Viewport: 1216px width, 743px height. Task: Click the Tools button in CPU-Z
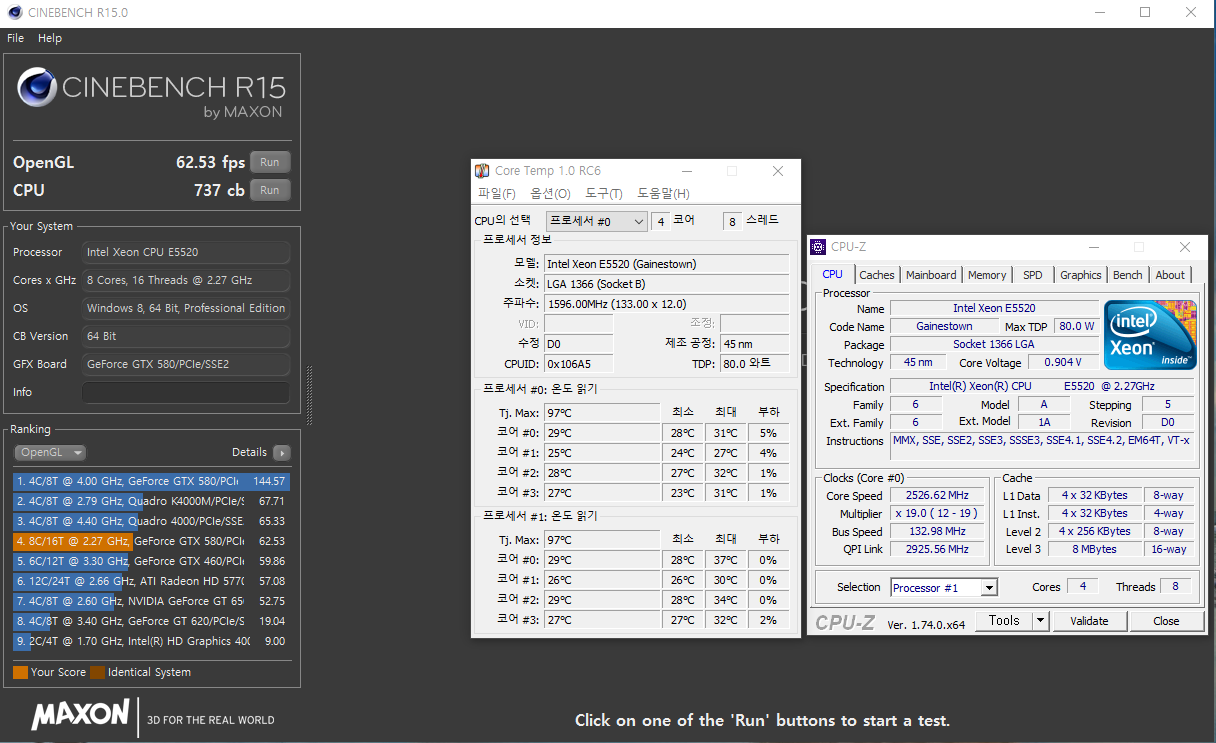[x=1004, y=620]
